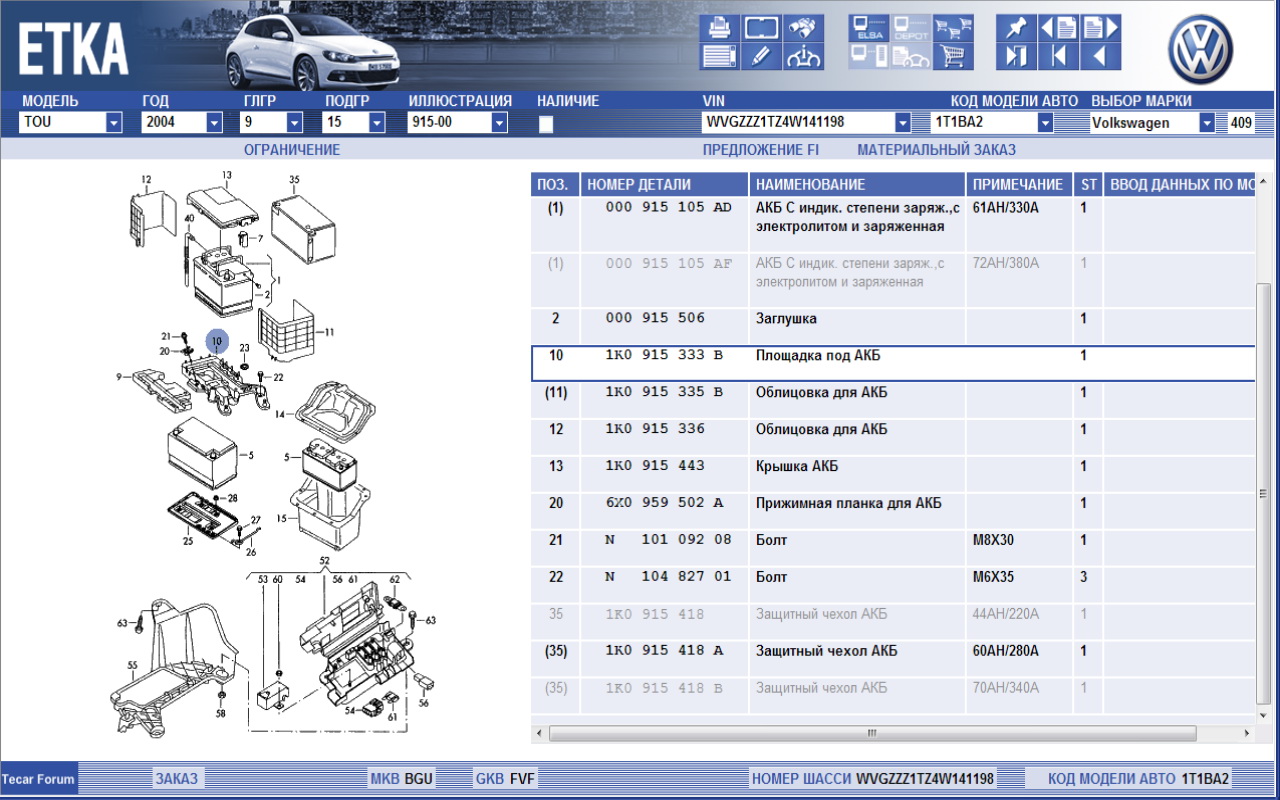The width and height of the screenshot is (1280, 800).
Task: Jump to first item with bar-arrow icon
Action: coord(1058,56)
